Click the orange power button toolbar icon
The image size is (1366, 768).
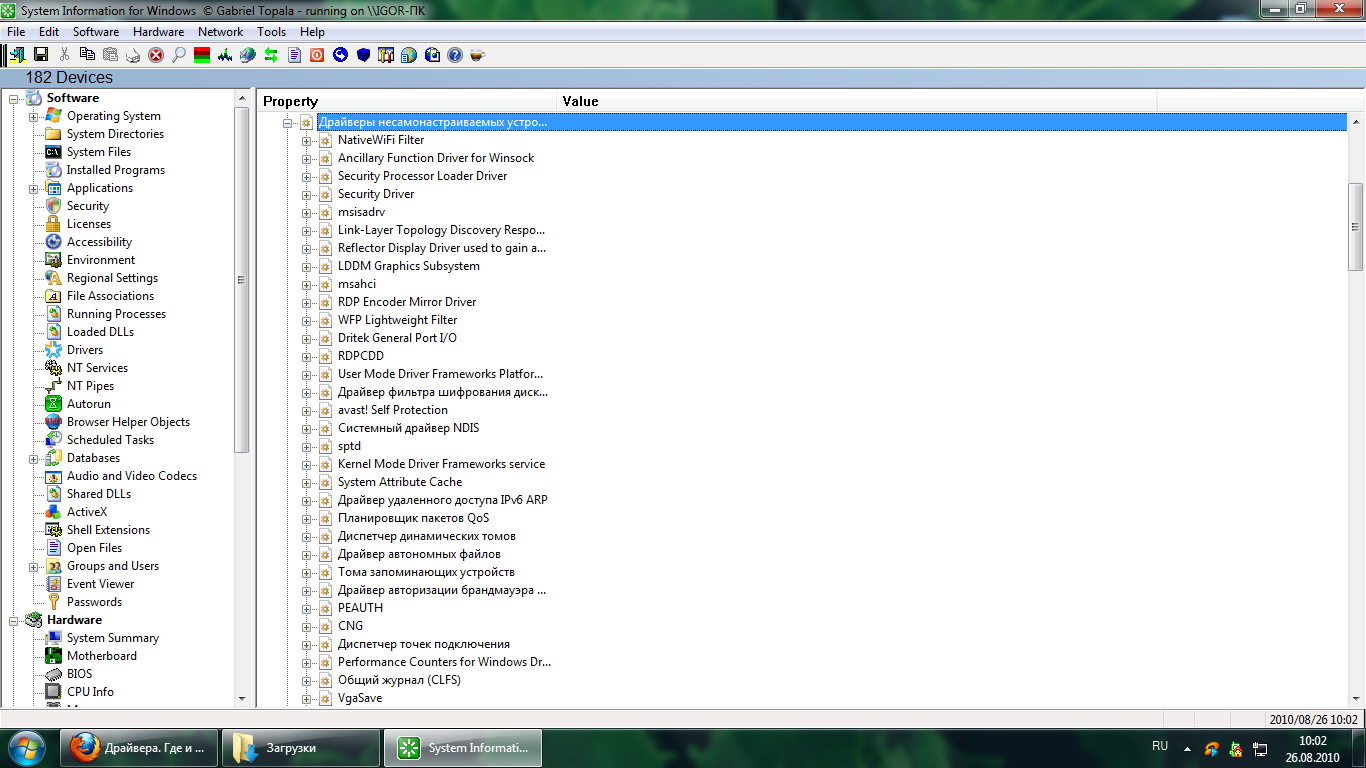click(317, 55)
